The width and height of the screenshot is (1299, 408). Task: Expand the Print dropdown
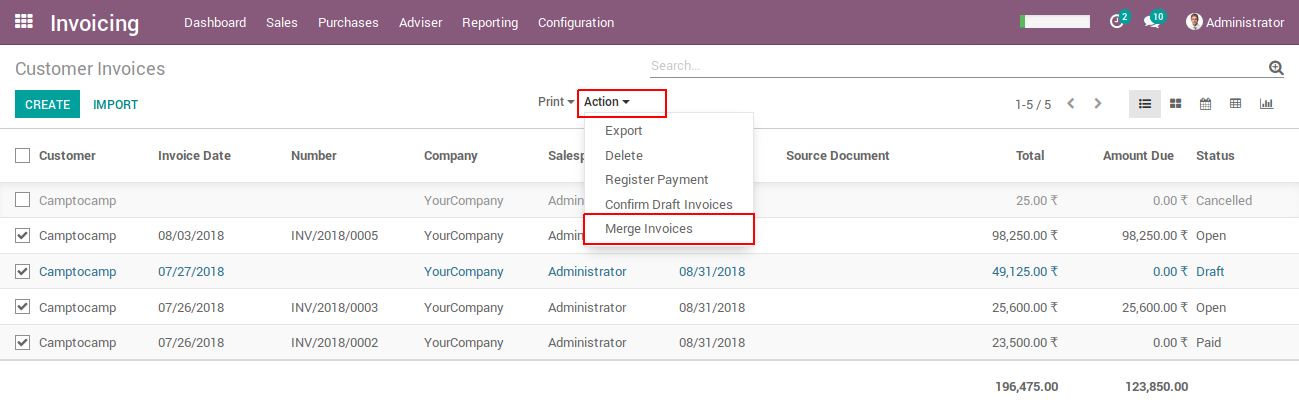(556, 102)
